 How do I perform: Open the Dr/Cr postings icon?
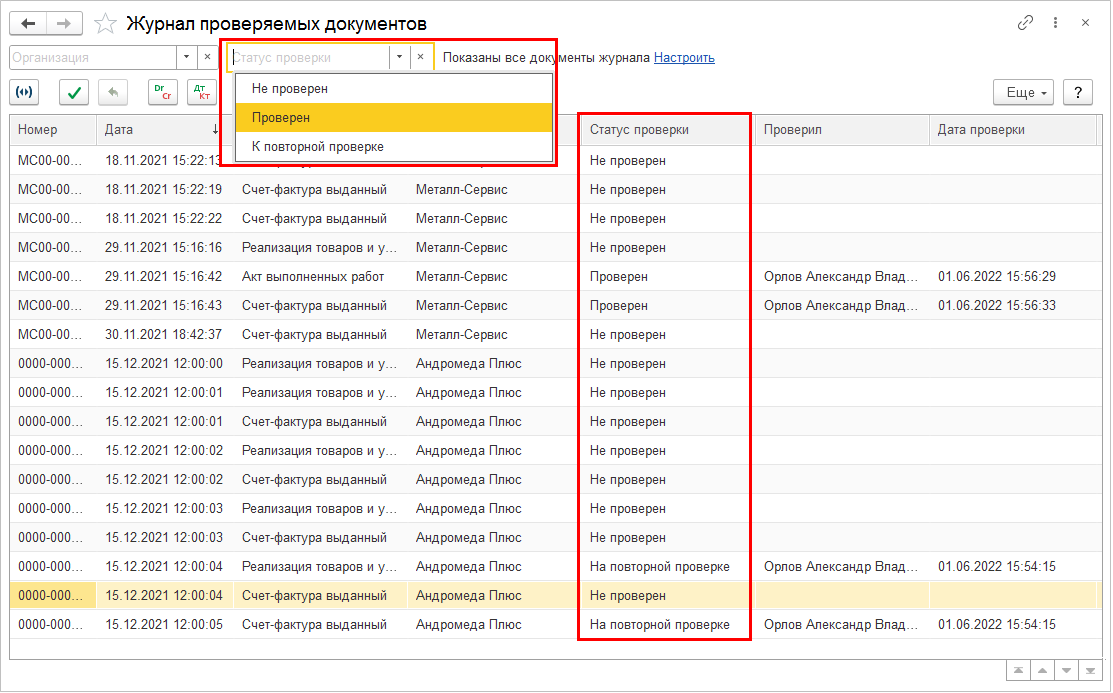(x=162, y=92)
